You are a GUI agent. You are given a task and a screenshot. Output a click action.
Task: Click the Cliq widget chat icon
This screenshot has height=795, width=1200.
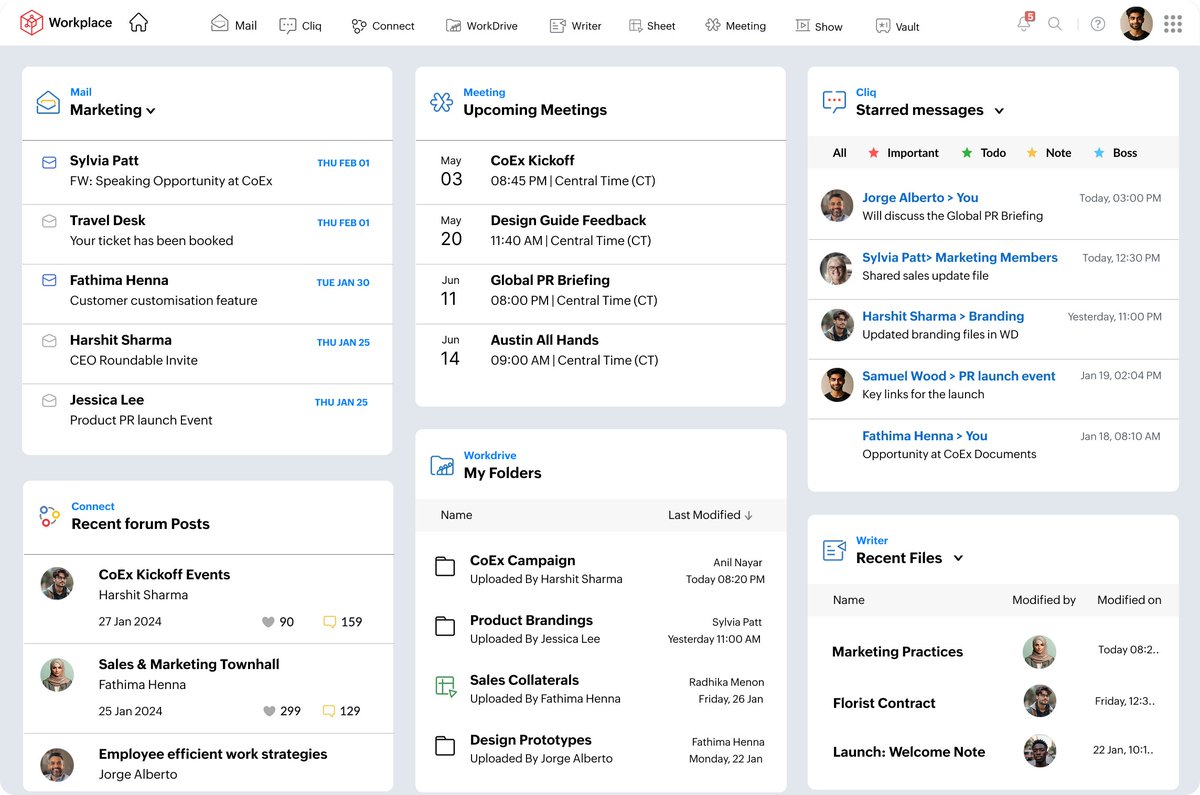point(834,102)
